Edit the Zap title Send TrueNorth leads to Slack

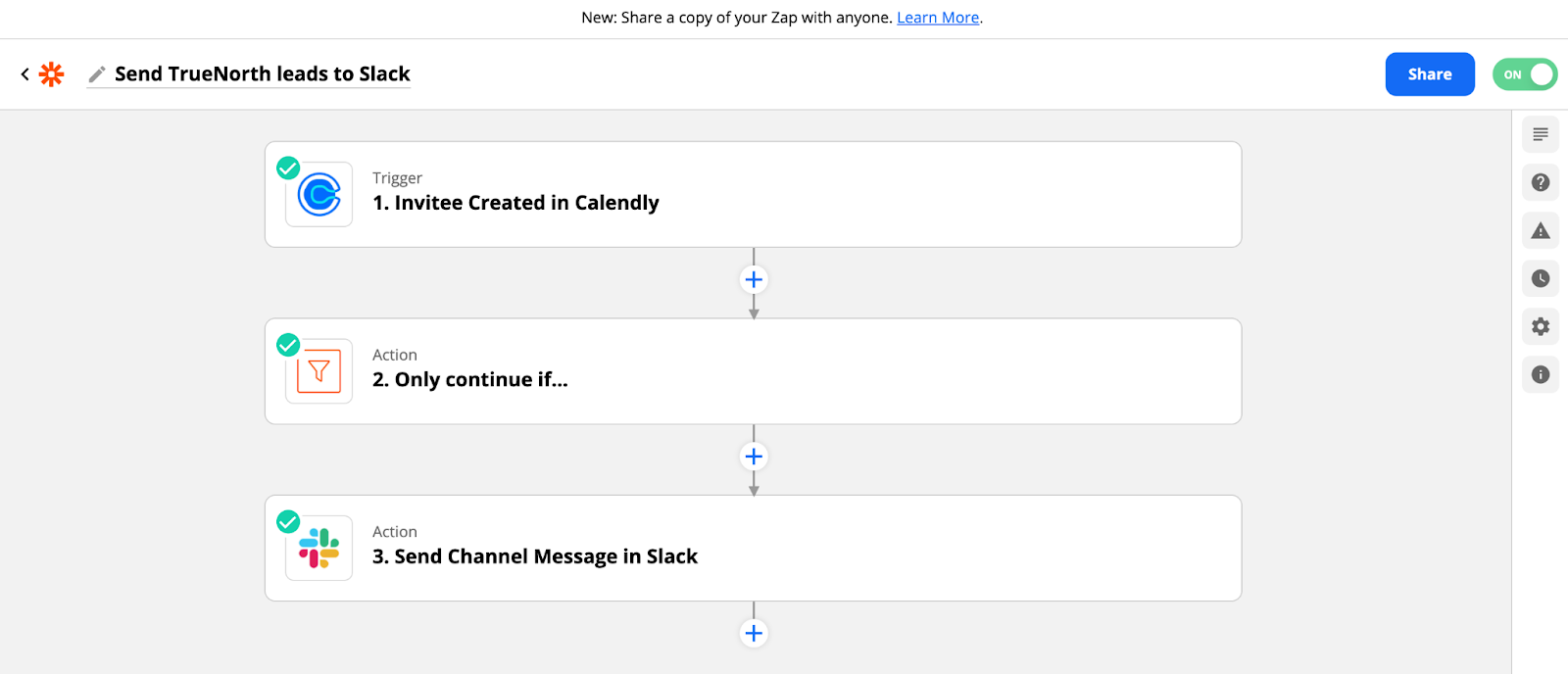[263, 74]
